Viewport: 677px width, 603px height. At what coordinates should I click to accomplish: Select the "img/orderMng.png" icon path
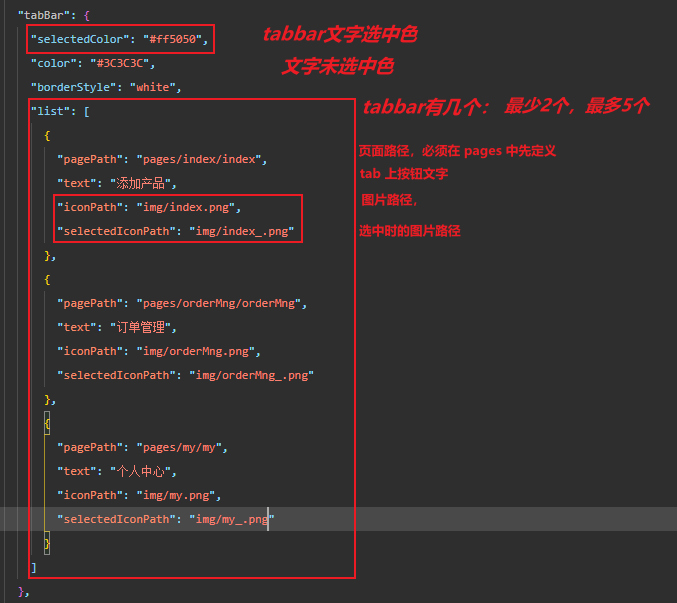[196, 351]
